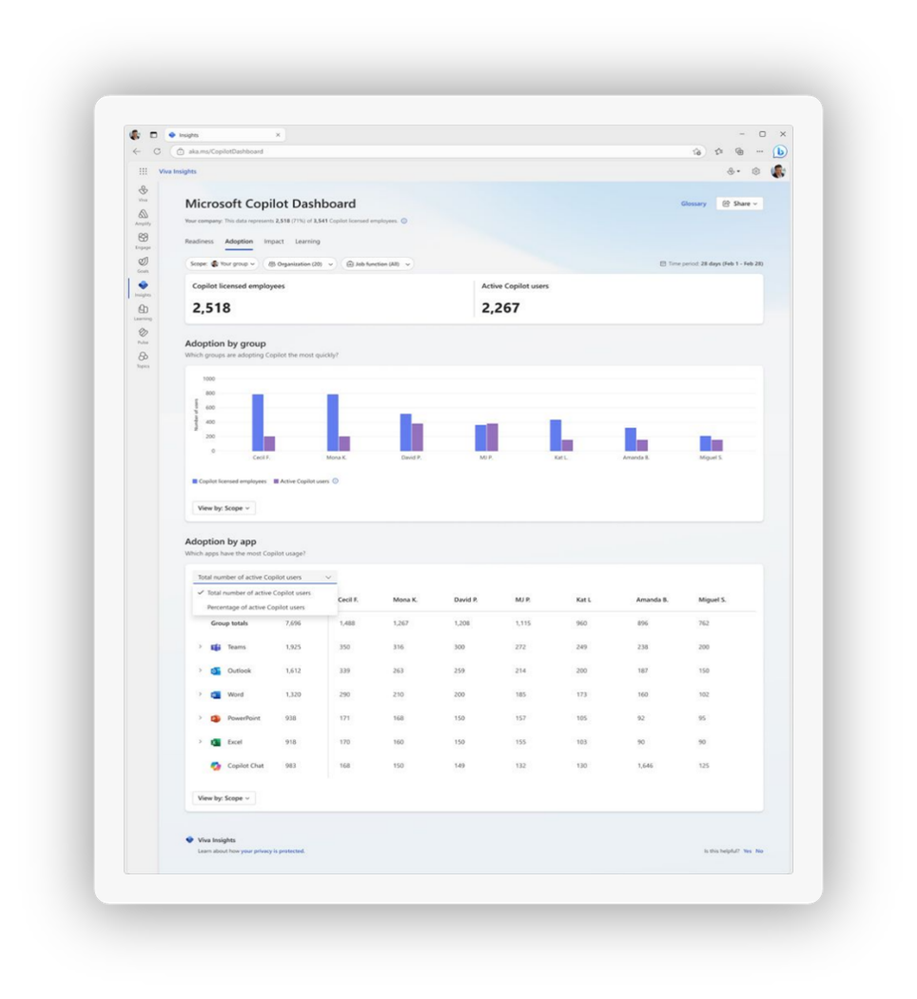Open View by: Scope below the app table
This screenshot has width=917, height=999.
(224, 798)
